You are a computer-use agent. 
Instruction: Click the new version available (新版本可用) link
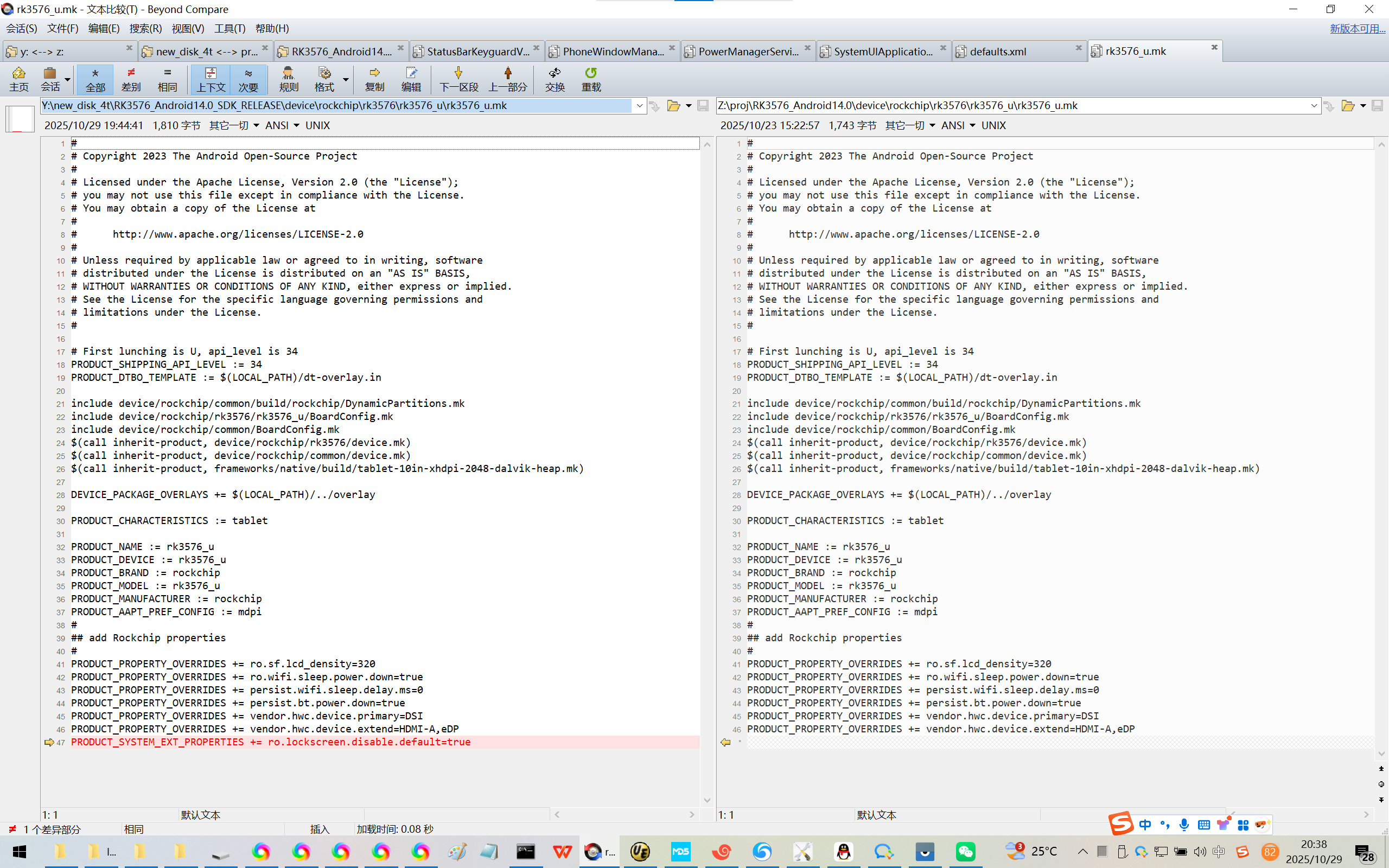tap(1357, 28)
